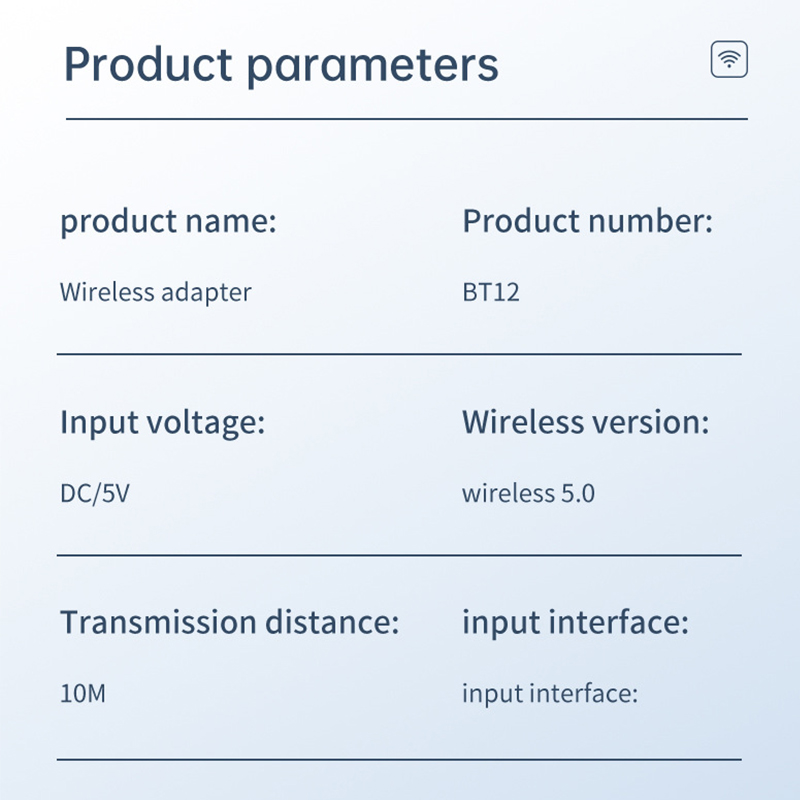Select the Input voltage label
Image resolution: width=800 pixels, height=800 pixels.
coord(163,423)
